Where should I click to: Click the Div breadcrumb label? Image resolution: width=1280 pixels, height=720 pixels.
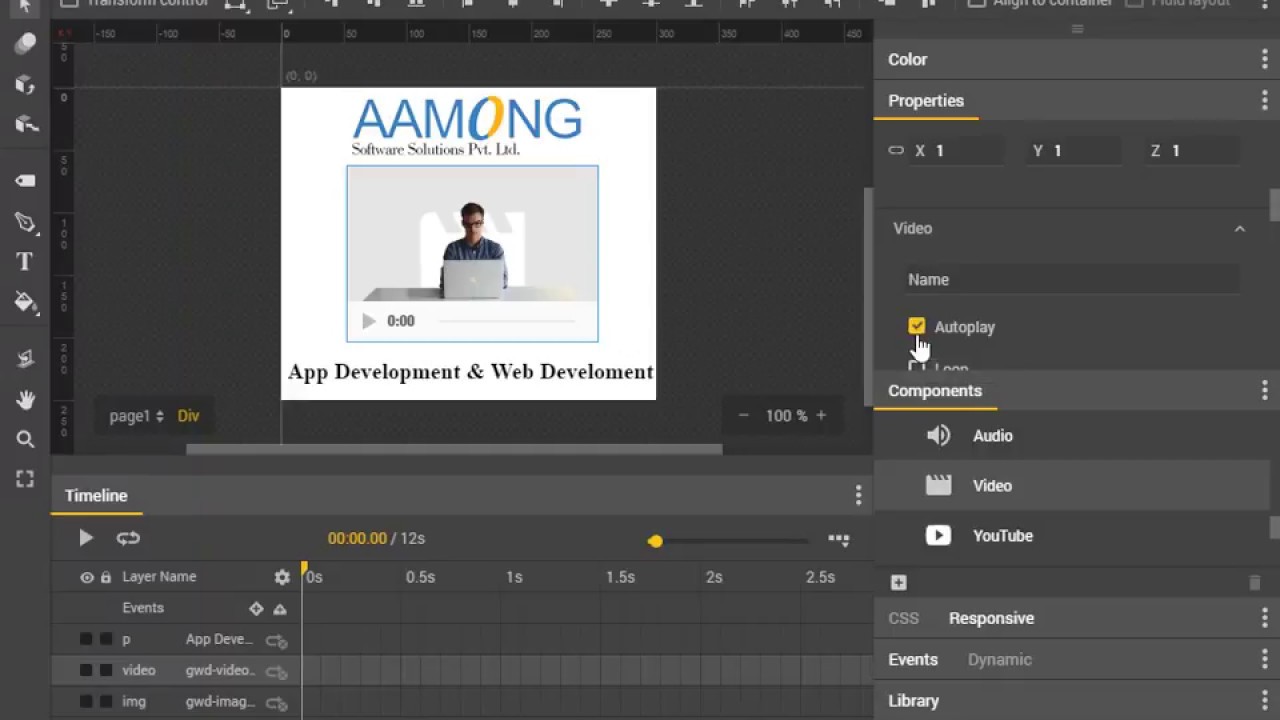coord(188,416)
